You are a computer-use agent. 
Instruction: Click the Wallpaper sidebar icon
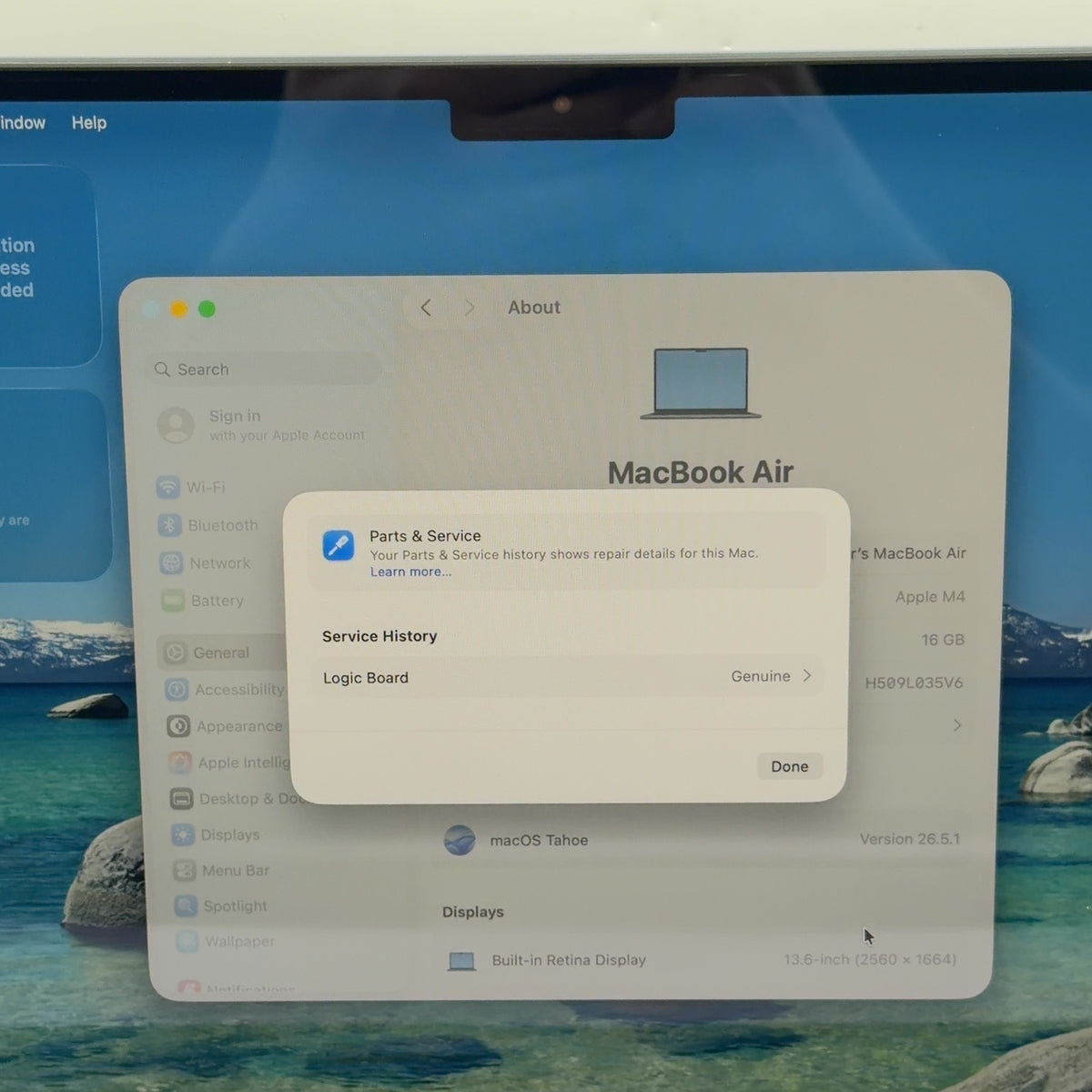pyautogui.click(x=187, y=941)
